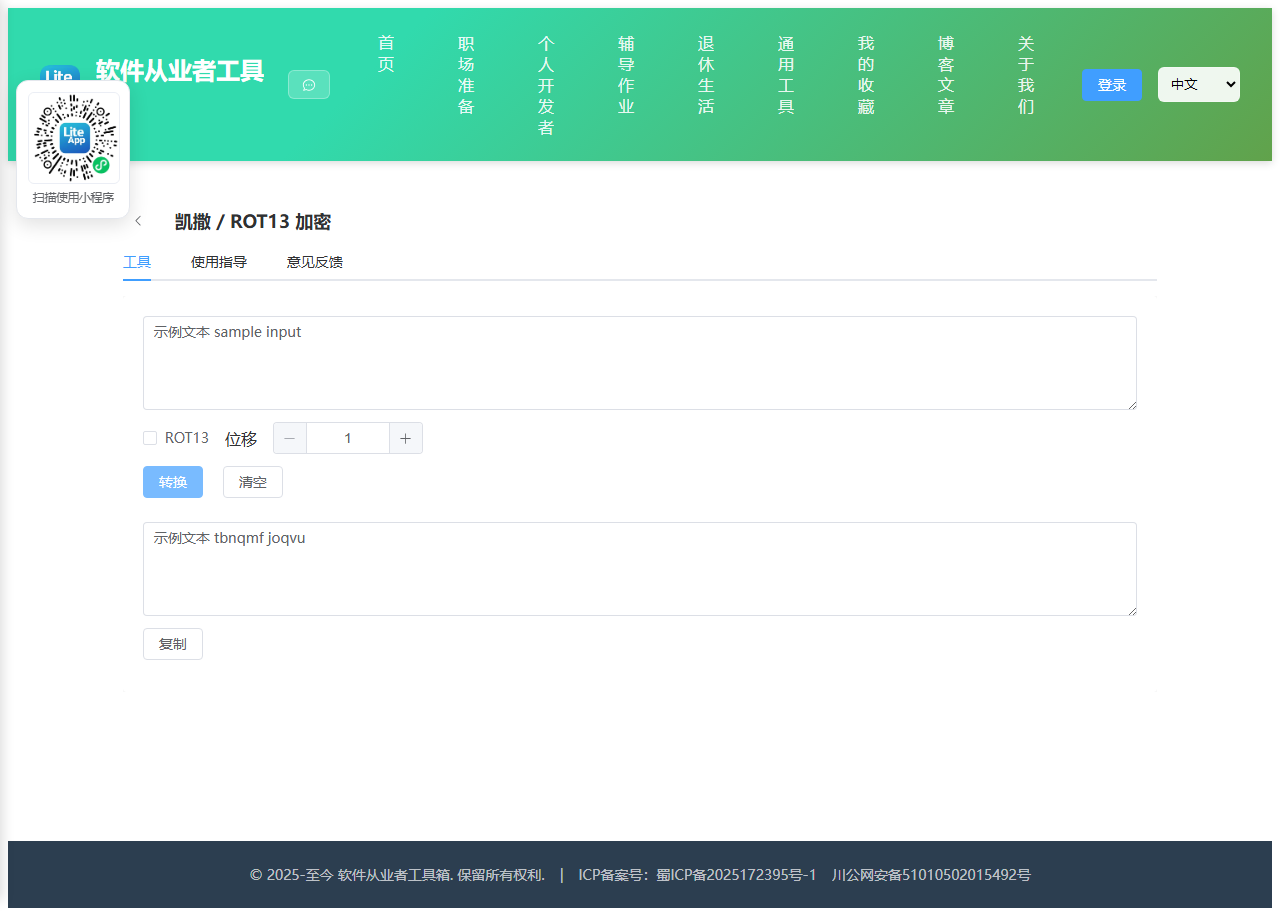Switch to 意见反馈 tab
The height and width of the screenshot is (916, 1280).
(x=315, y=262)
